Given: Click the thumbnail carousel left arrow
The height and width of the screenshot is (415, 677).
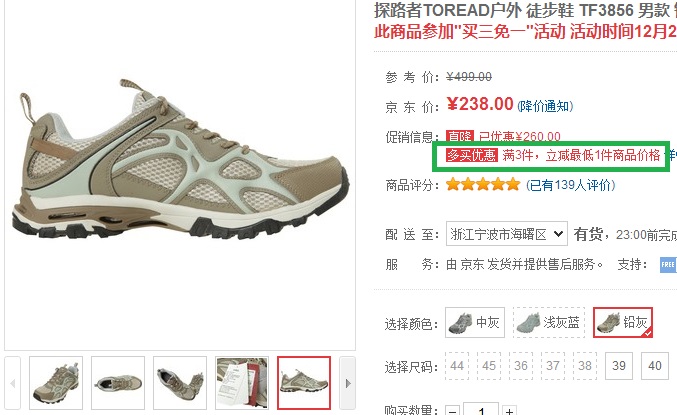Looking at the screenshot, I should pos(13,383).
